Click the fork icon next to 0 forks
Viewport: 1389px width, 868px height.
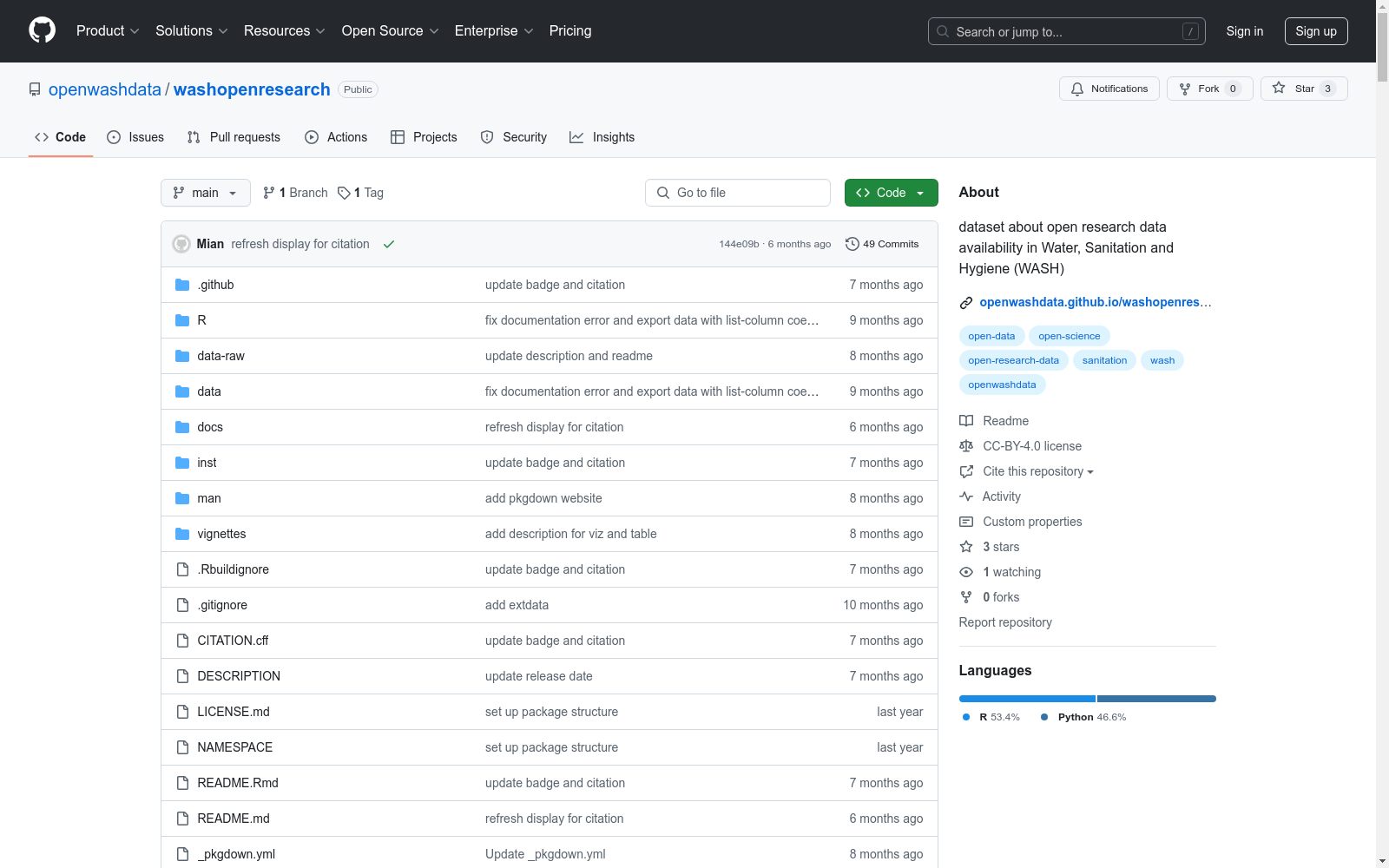tap(966, 597)
